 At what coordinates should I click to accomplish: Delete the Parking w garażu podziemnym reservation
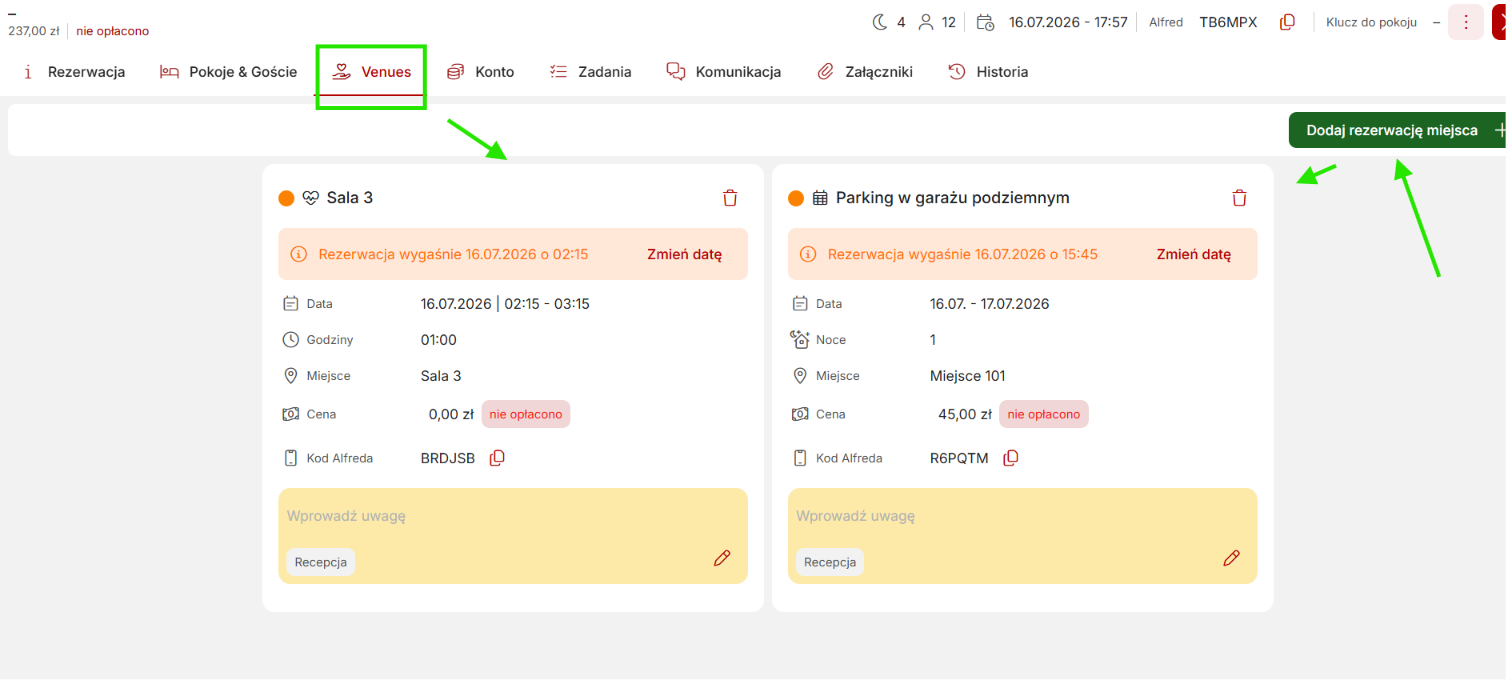[1239, 198]
